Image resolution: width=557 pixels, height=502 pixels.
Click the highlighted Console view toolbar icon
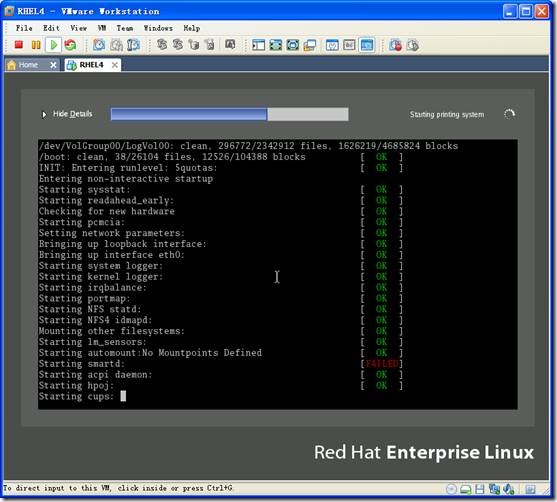pyautogui.click(x=367, y=45)
